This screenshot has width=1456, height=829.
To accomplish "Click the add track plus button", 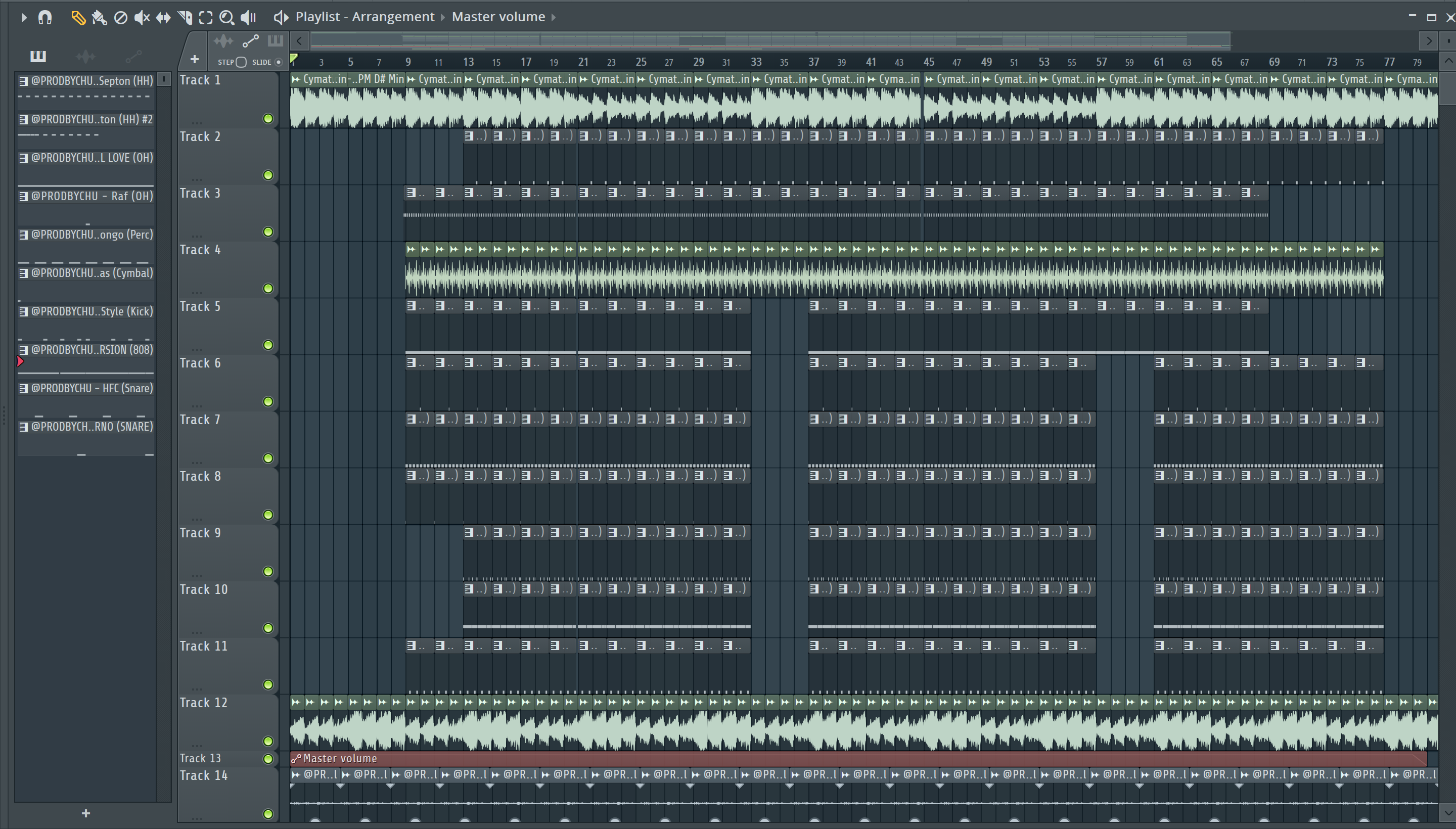I will (x=194, y=59).
